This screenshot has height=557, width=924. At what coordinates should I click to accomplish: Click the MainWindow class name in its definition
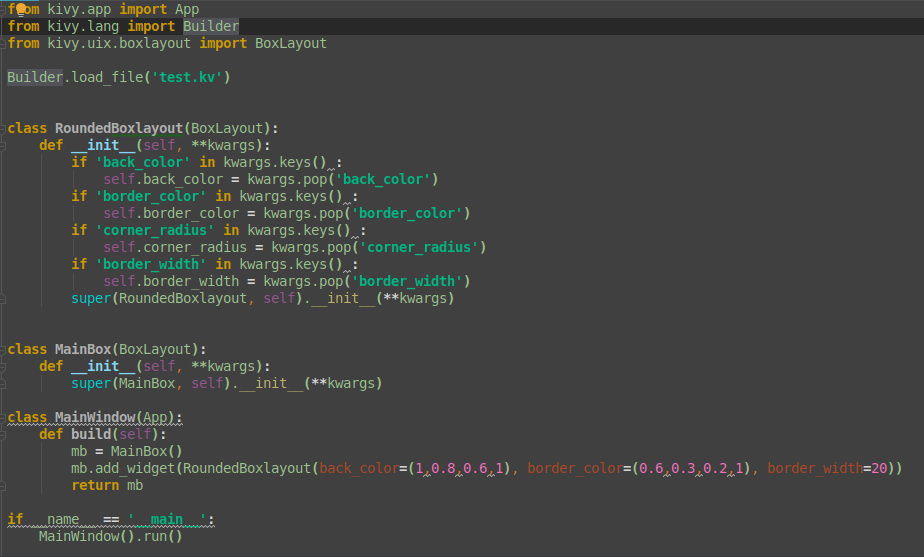[x=95, y=417]
